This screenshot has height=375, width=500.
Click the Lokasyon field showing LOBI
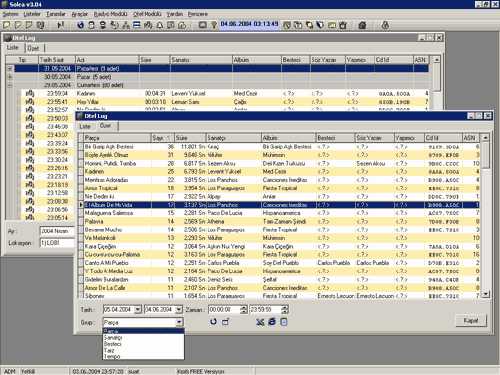[x=57, y=243]
